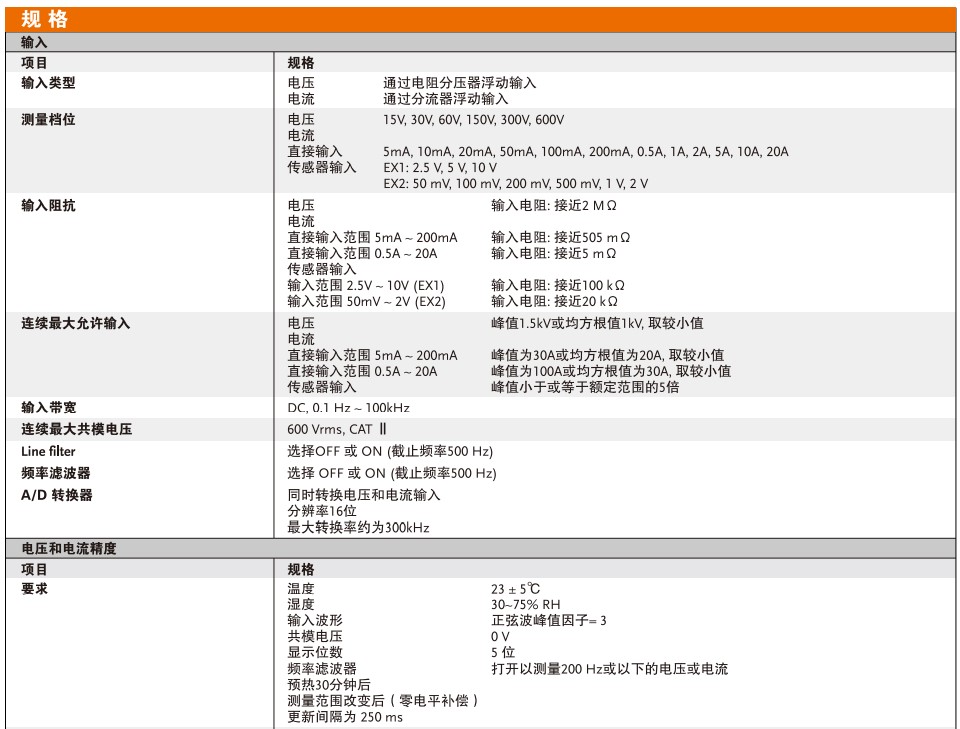Click the 23 ± 5℃ temperature value

tap(515, 589)
